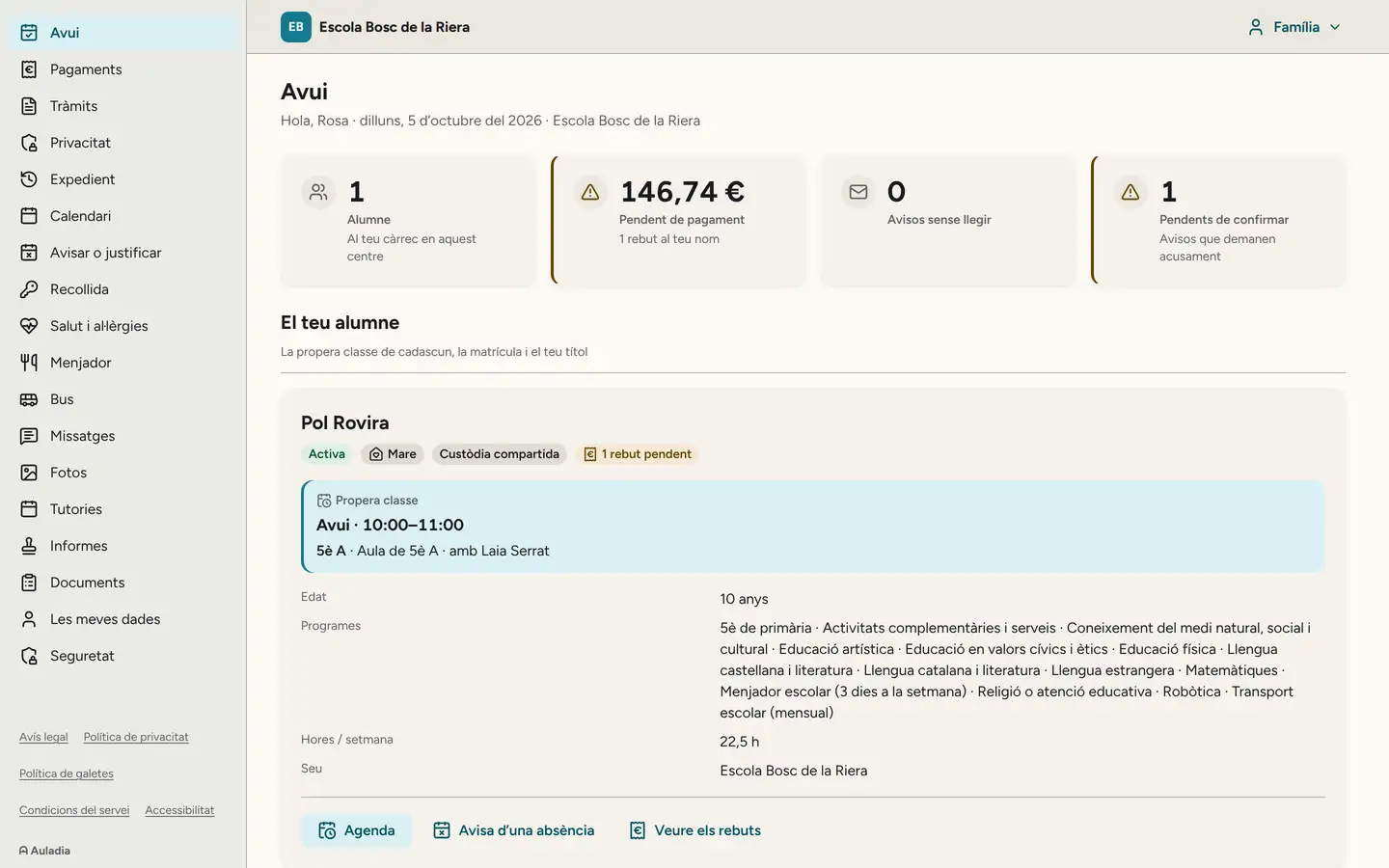Click the Pendents de confirmar card
This screenshot has width=1389, height=868.
[1218, 221]
